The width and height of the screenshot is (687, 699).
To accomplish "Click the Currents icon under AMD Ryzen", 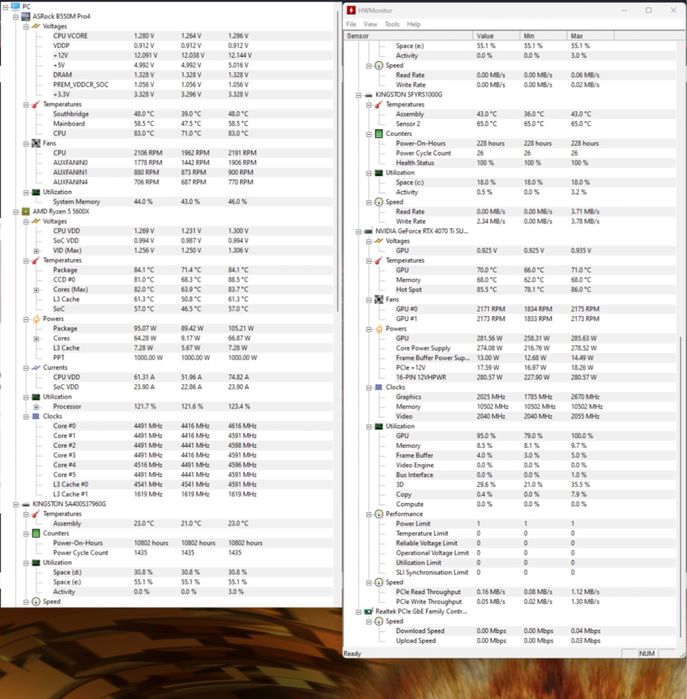I will coord(36,368).
